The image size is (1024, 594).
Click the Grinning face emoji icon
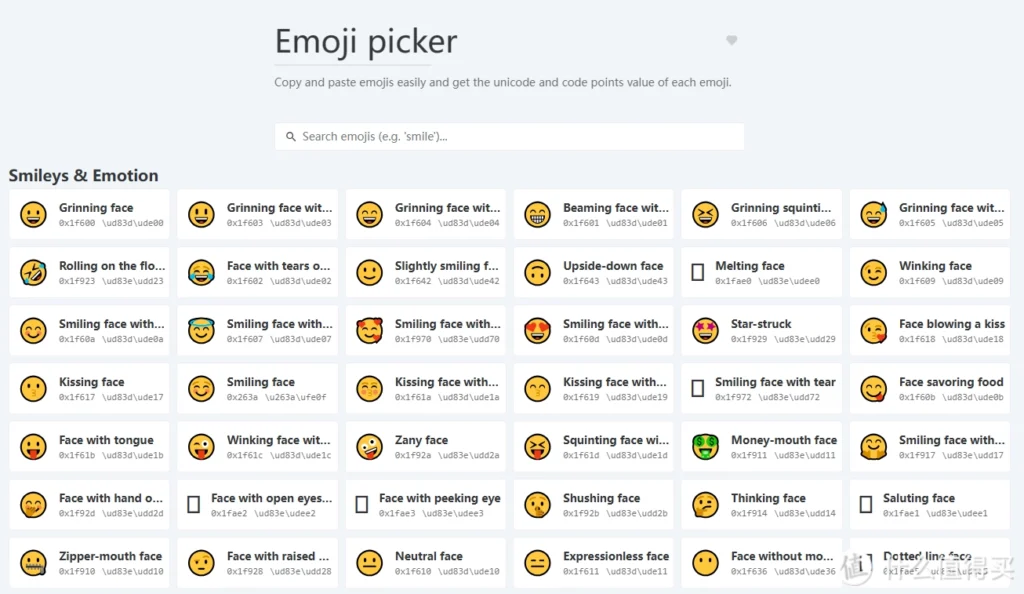(x=34, y=215)
